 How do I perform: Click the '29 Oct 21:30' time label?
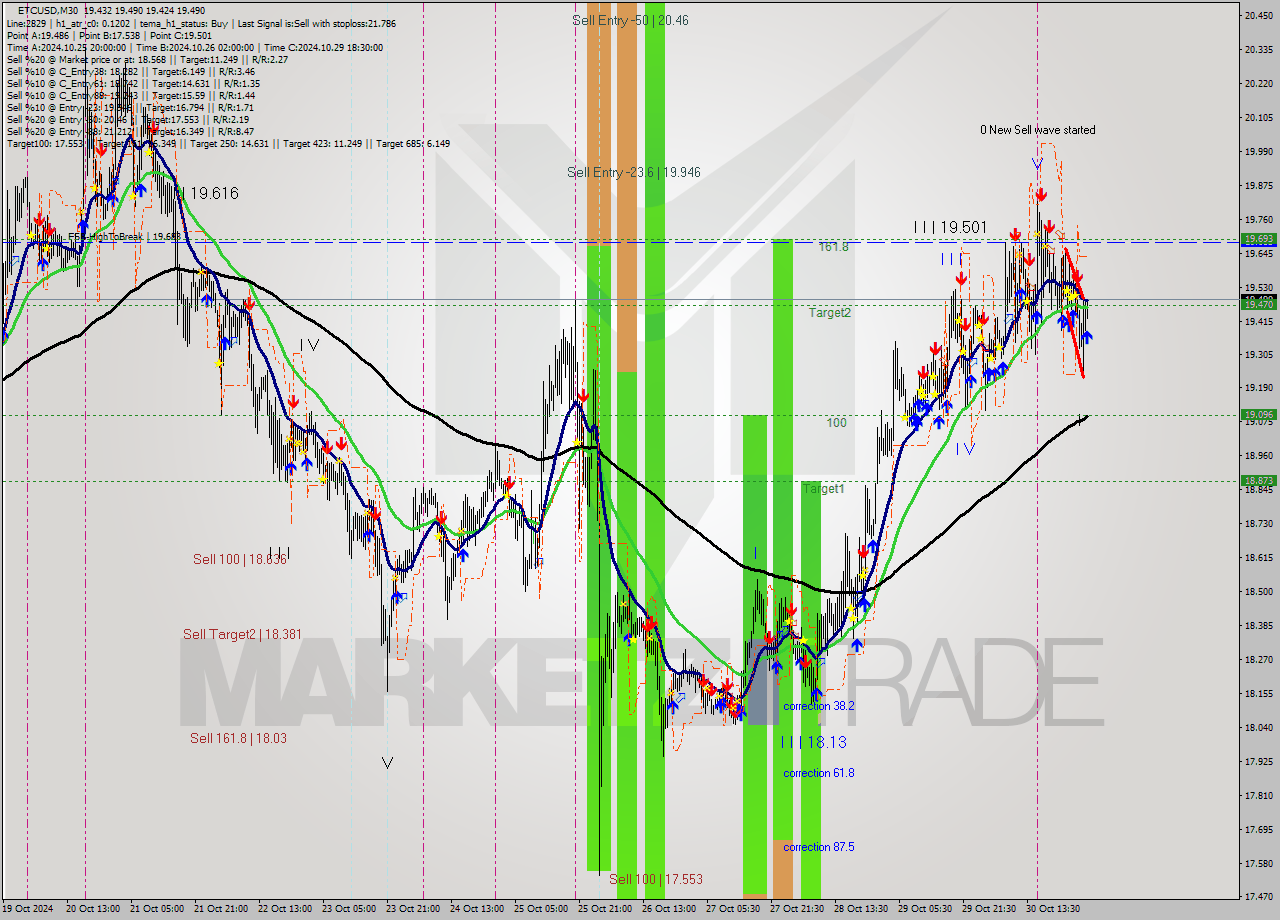[990, 909]
